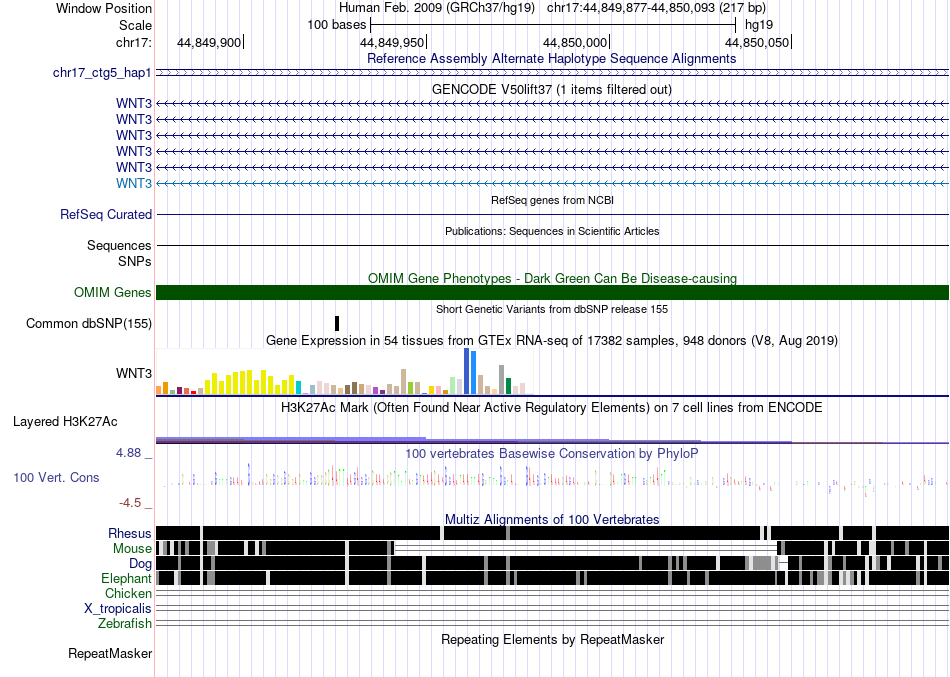Click the Mouse species label
This screenshot has width=950, height=677.
tap(132, 549)
